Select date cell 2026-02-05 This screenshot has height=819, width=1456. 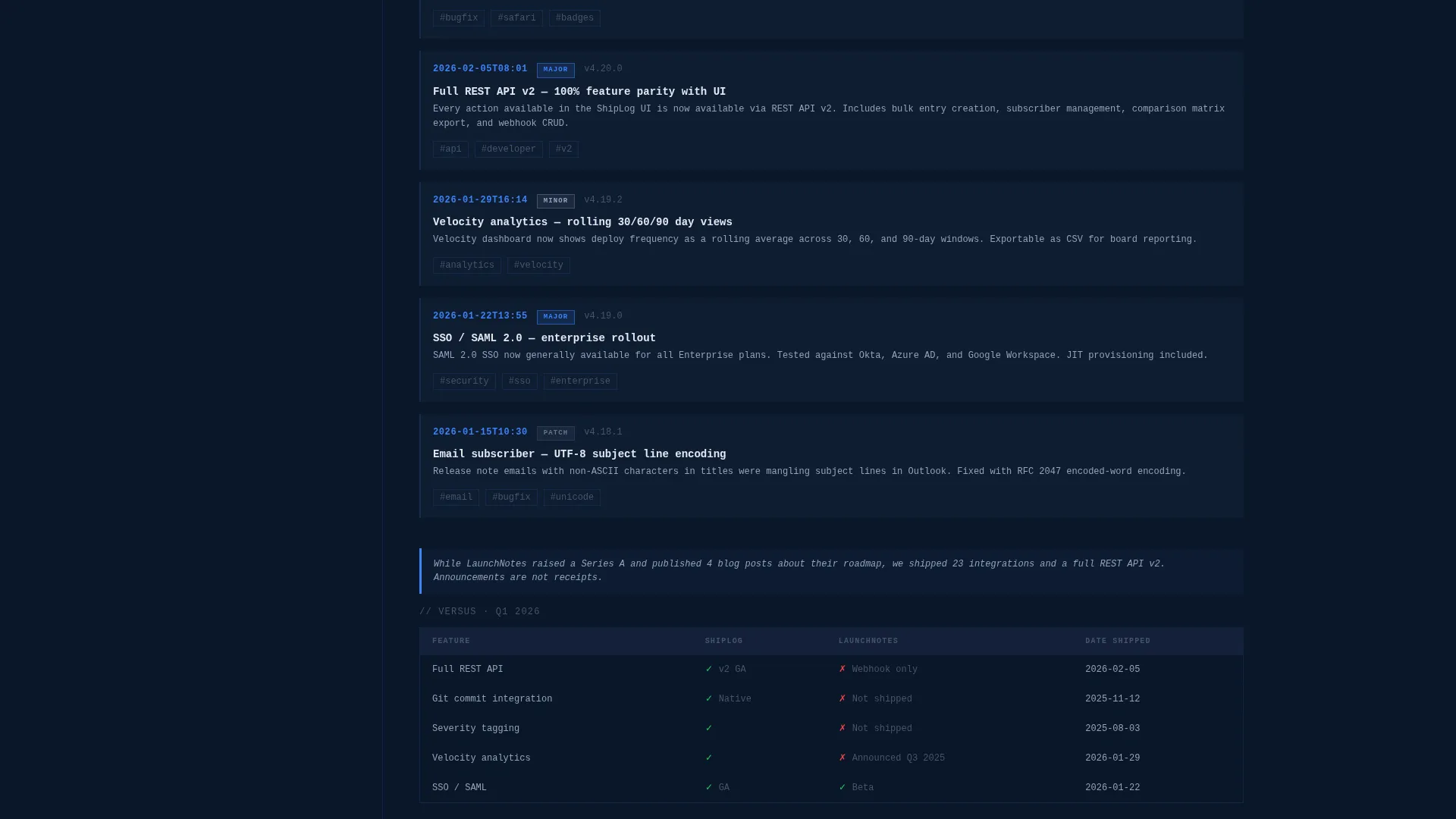pos(1112,670)
